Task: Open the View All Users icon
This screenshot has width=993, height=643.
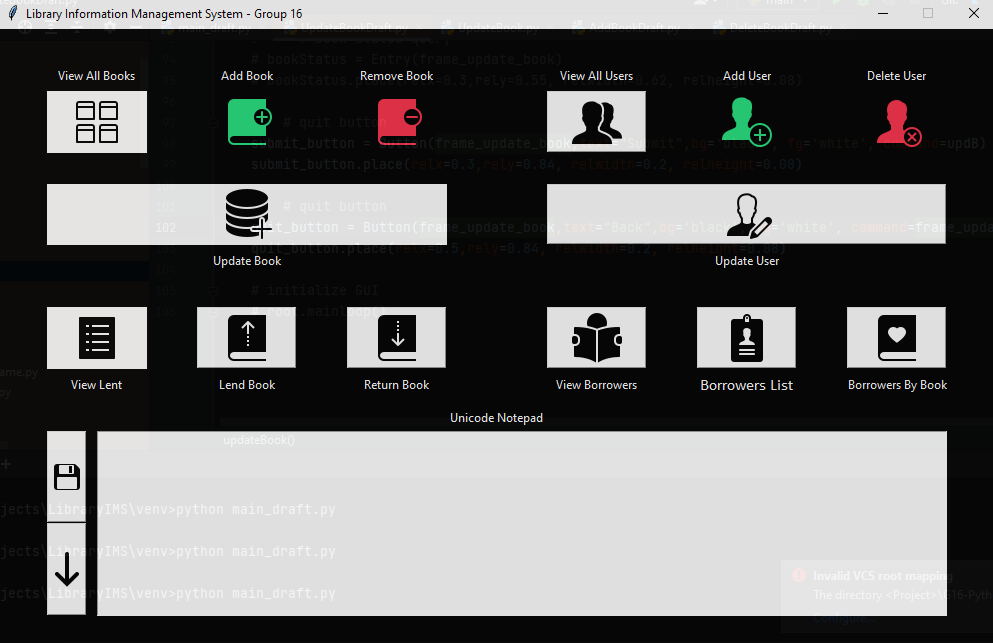Action: click(596, 121)
